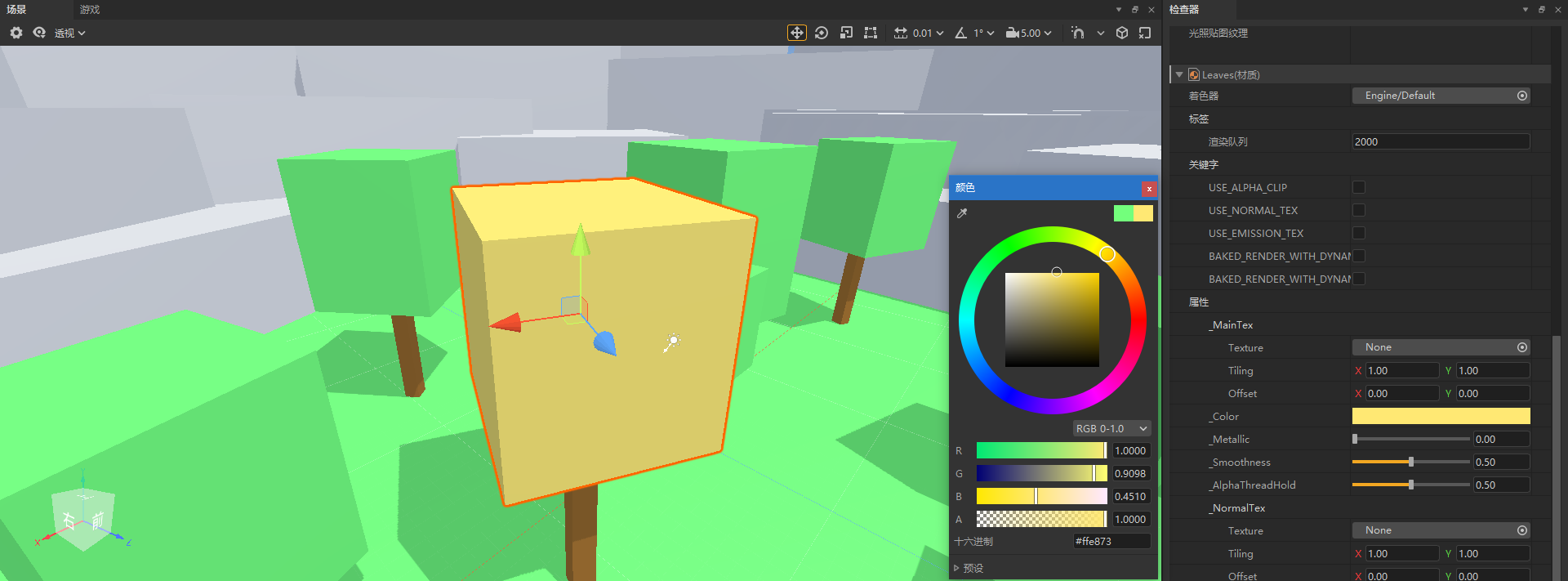Screen dimensions: 1568x581
Task: Click the 十六进制 hex value field
Action: point(1111,541)
